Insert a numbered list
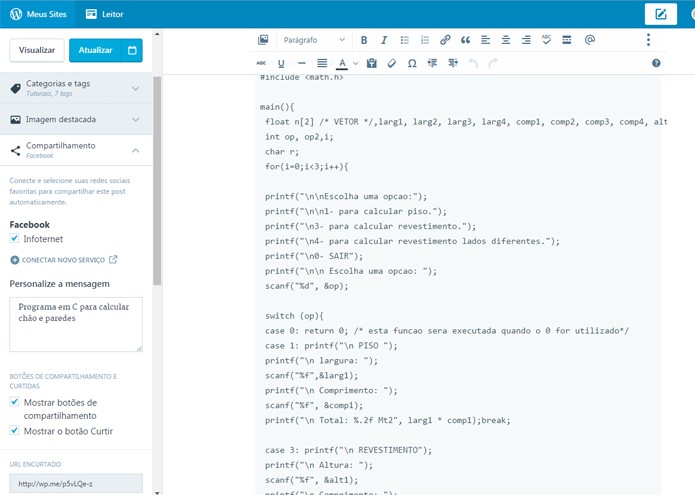695x495 pixels. [x=425, y=40]
